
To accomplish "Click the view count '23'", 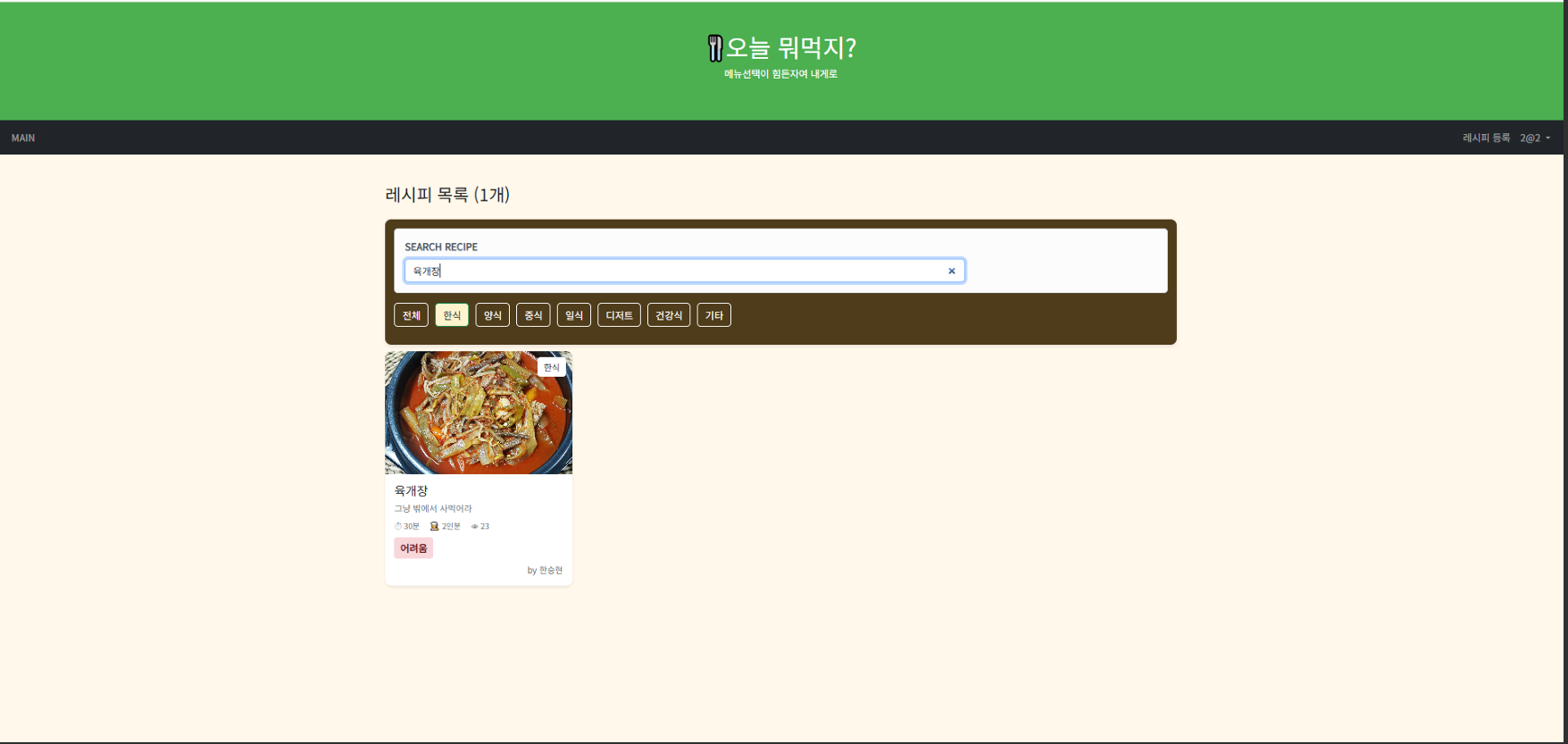I will [x=485, y=526].
